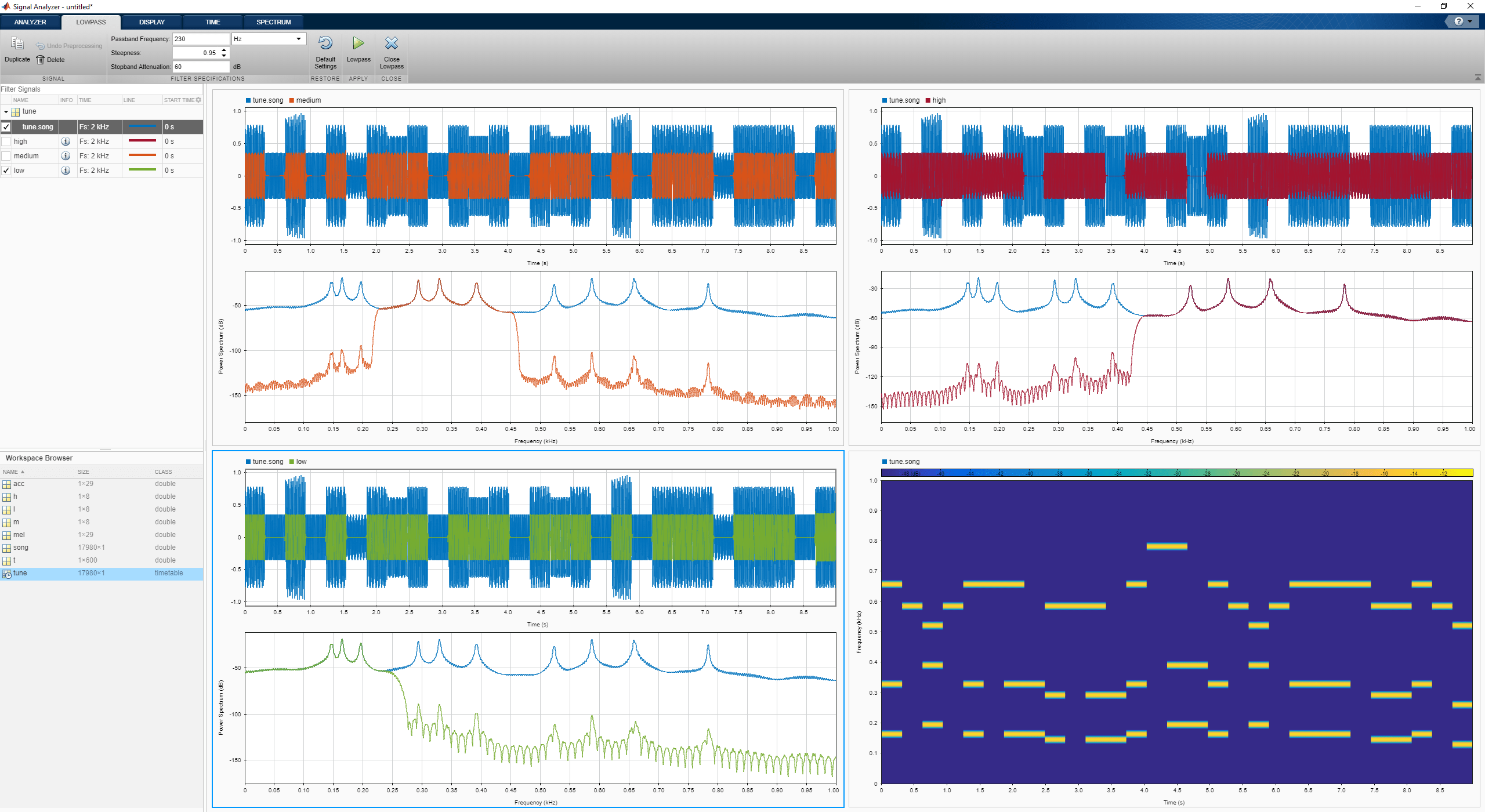Viewport: 1485px width, 812px height.
Task: Click the gear icon in the signal table header
Action: point(198,100)
